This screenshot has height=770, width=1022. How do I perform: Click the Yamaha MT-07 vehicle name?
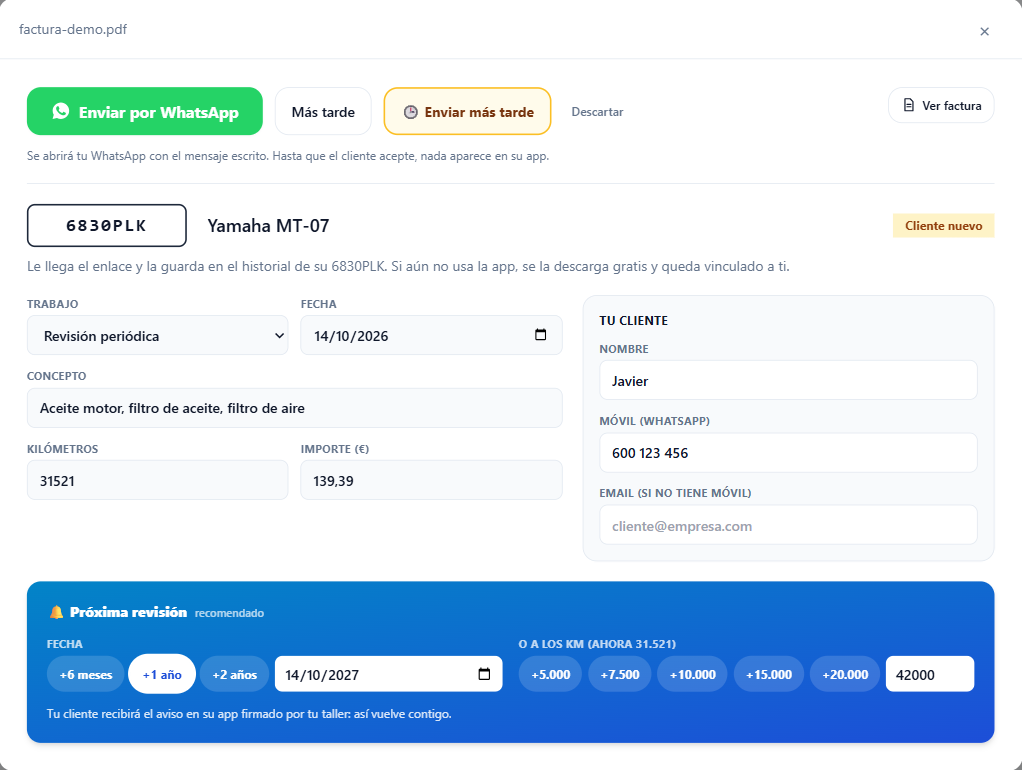tap(269, 226)
